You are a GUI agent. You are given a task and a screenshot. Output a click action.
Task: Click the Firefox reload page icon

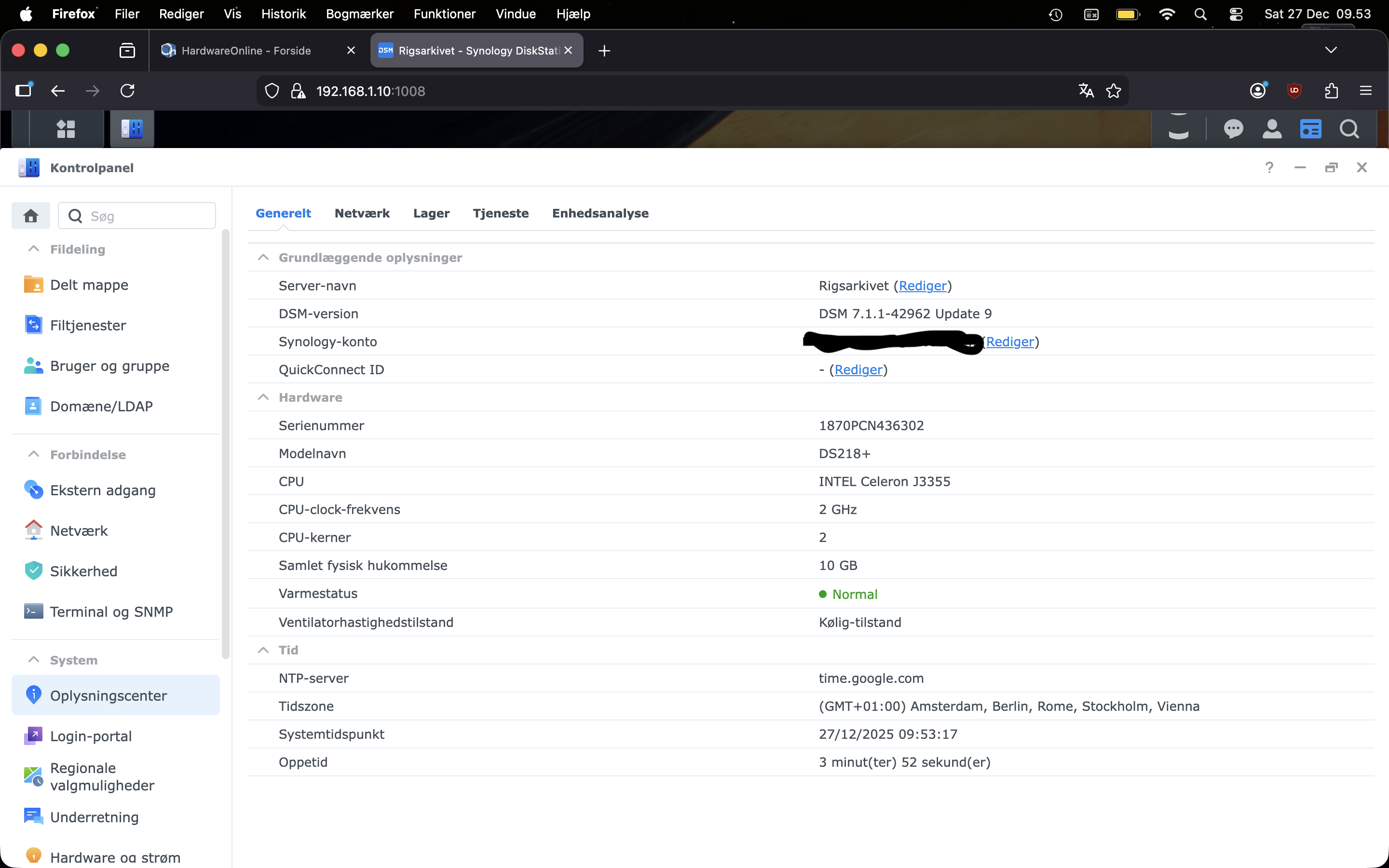pyautogui.click(x=127, y=91)
